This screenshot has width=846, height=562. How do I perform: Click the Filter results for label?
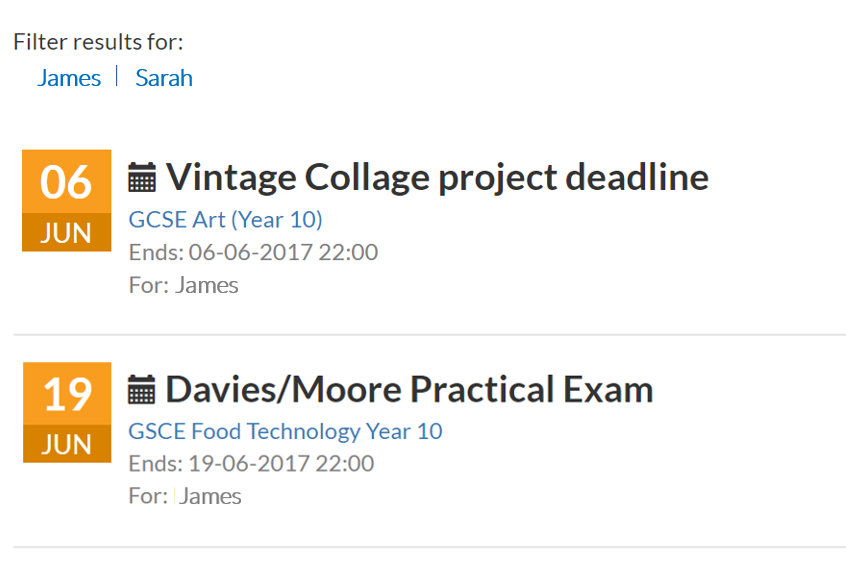coord(99,42)
